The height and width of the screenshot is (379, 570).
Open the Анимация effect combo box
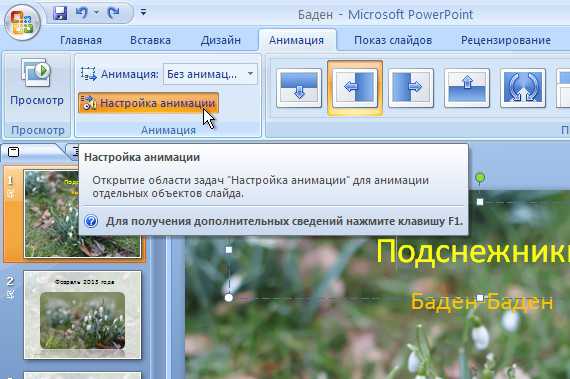pyautogui.click(x=210, y=74)
